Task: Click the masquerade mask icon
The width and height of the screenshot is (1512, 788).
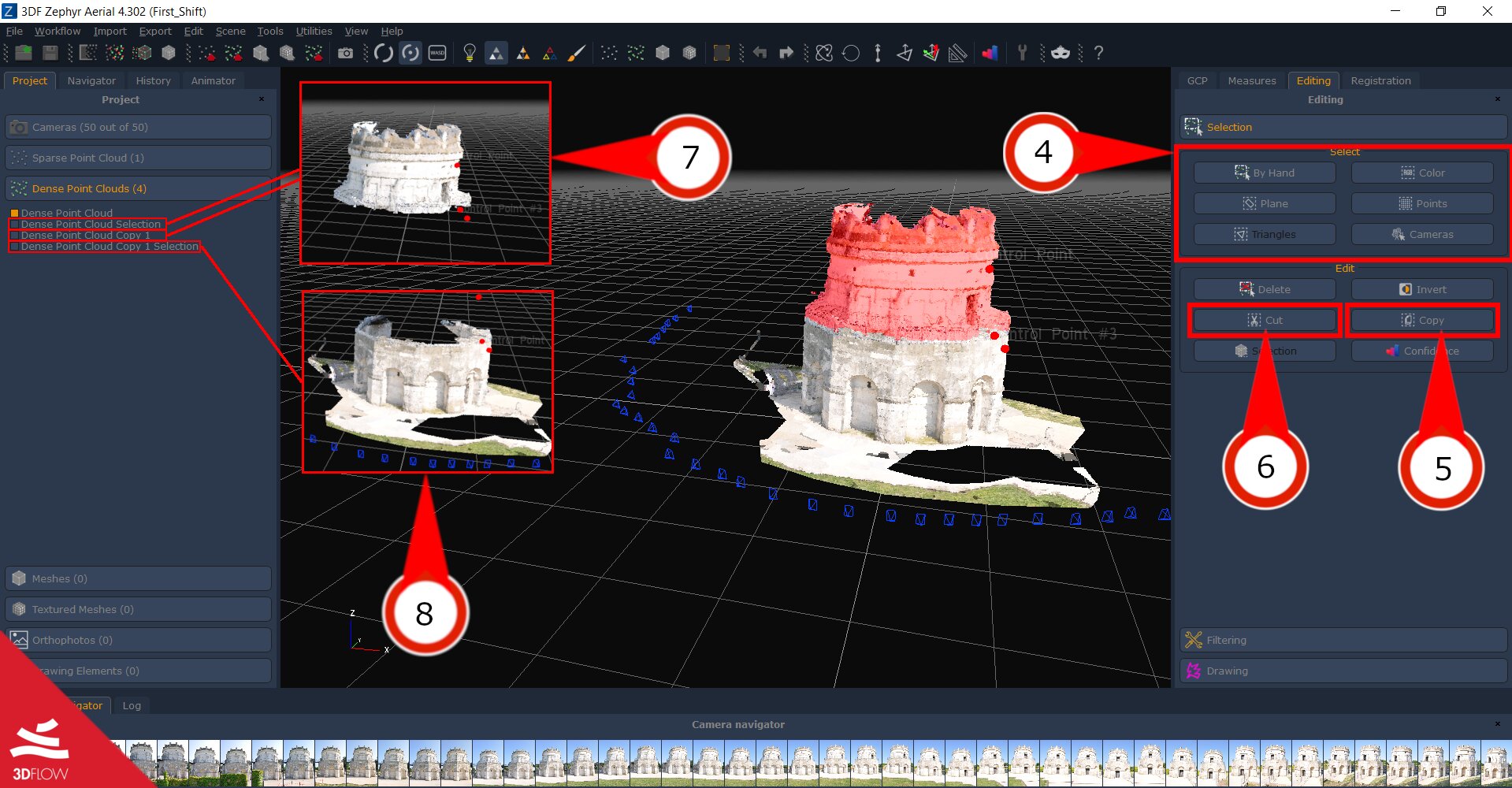Action: 1061,53
